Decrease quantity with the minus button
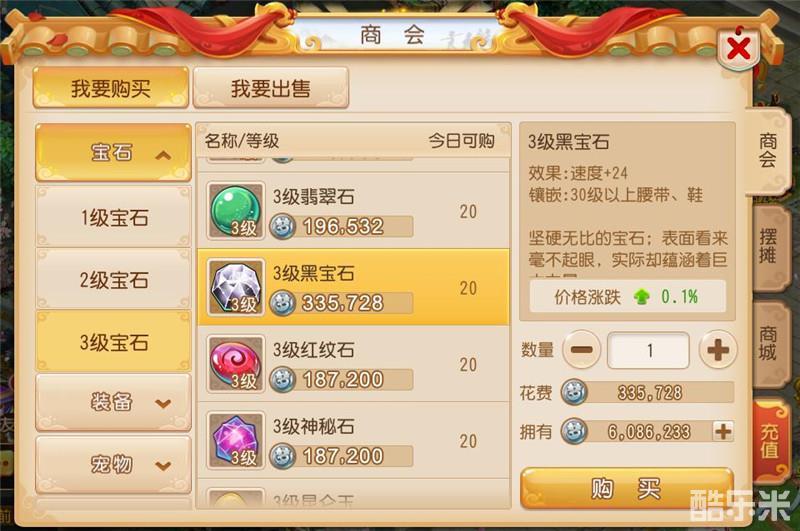Image resolution: width=800 pixels, height=531 pixels. 582,350
